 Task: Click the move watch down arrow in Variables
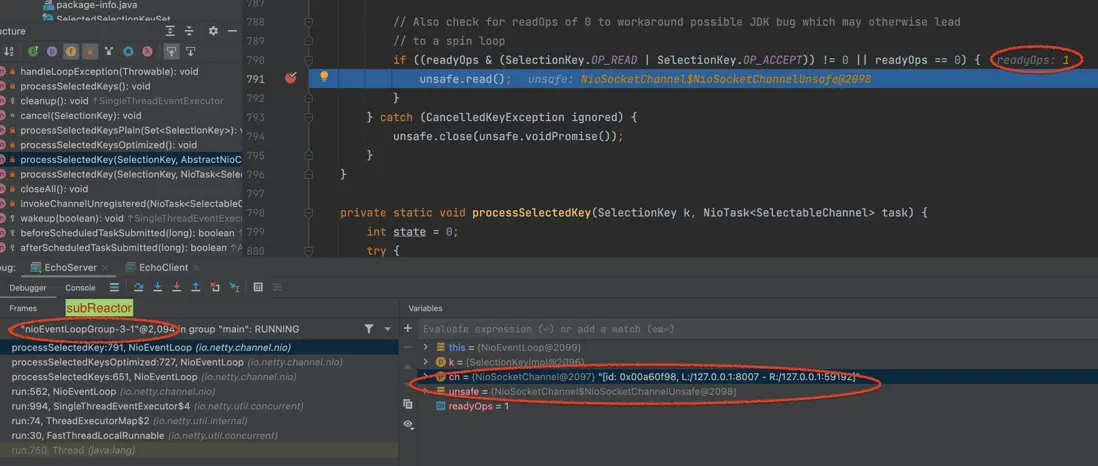click(x=408, y=385)
